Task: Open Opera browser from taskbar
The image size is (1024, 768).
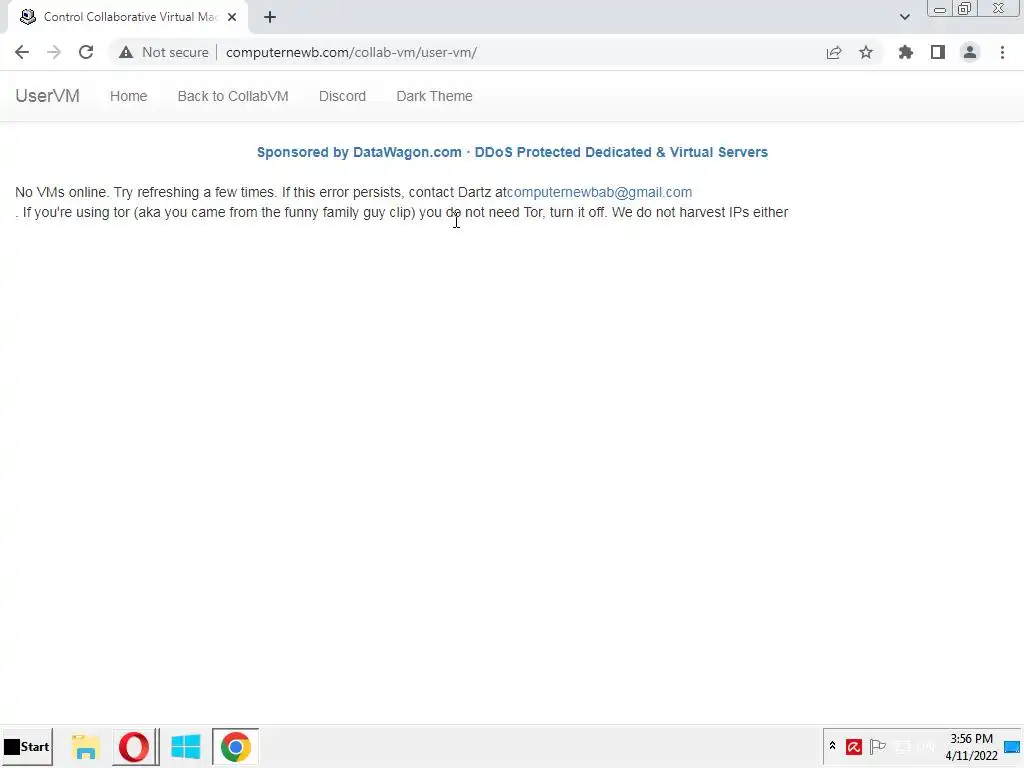Action: pos(134,746)
